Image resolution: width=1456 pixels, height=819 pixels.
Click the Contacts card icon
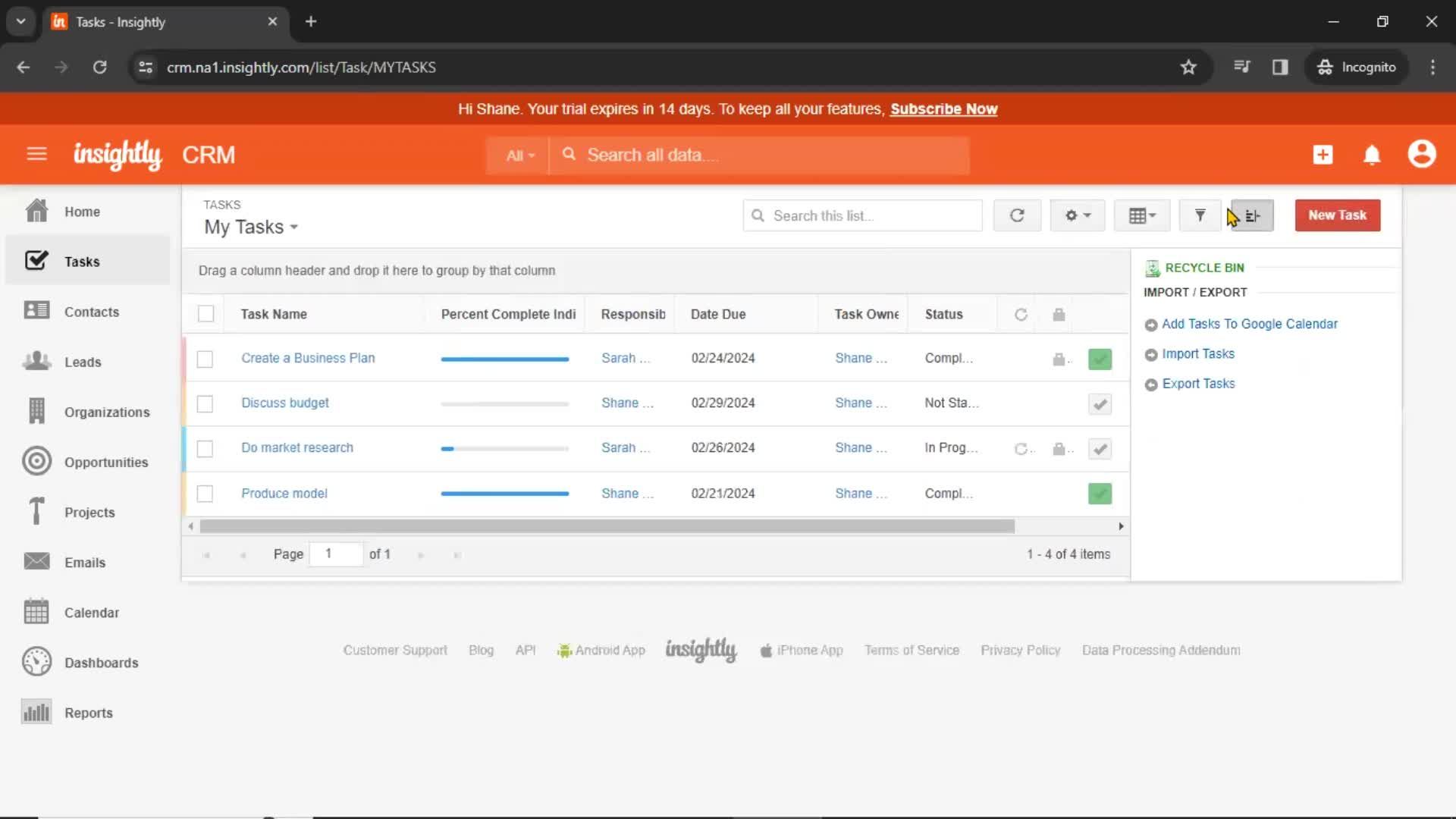(x=36, y=311)
